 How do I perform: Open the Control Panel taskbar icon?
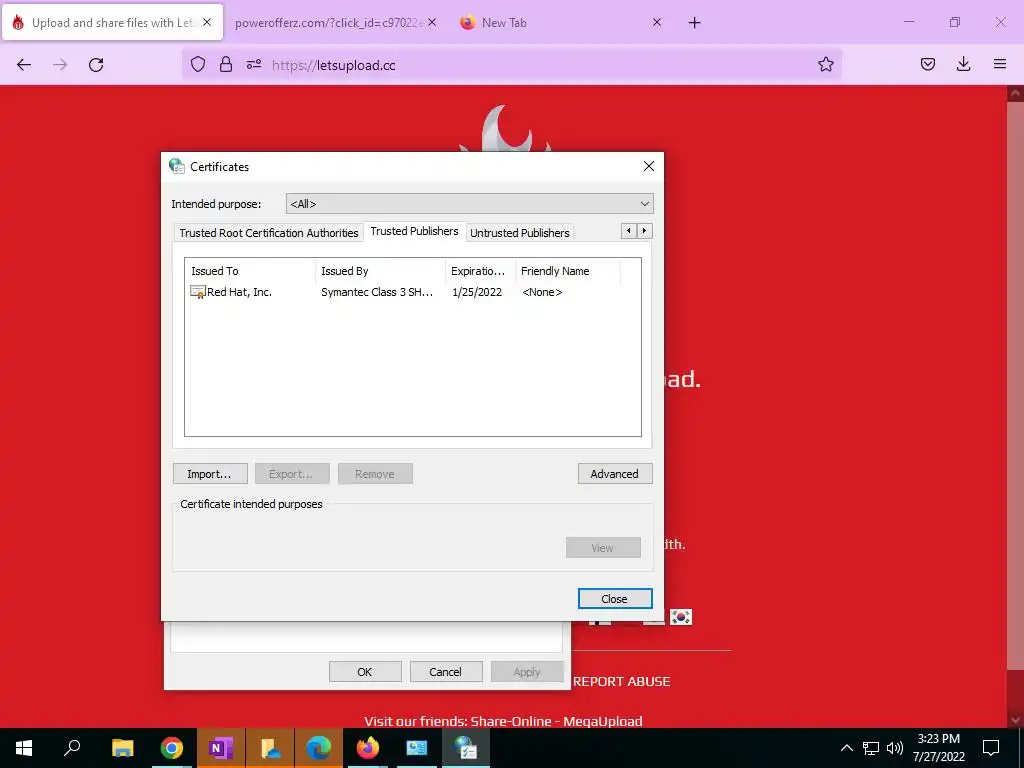(417, 748)
